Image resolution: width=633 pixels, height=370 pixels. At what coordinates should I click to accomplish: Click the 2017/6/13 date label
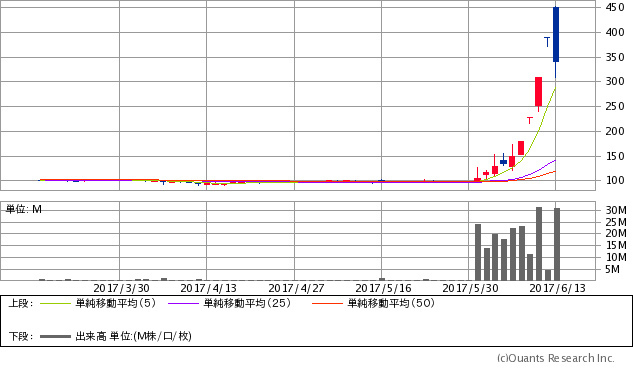coord(558,288)
